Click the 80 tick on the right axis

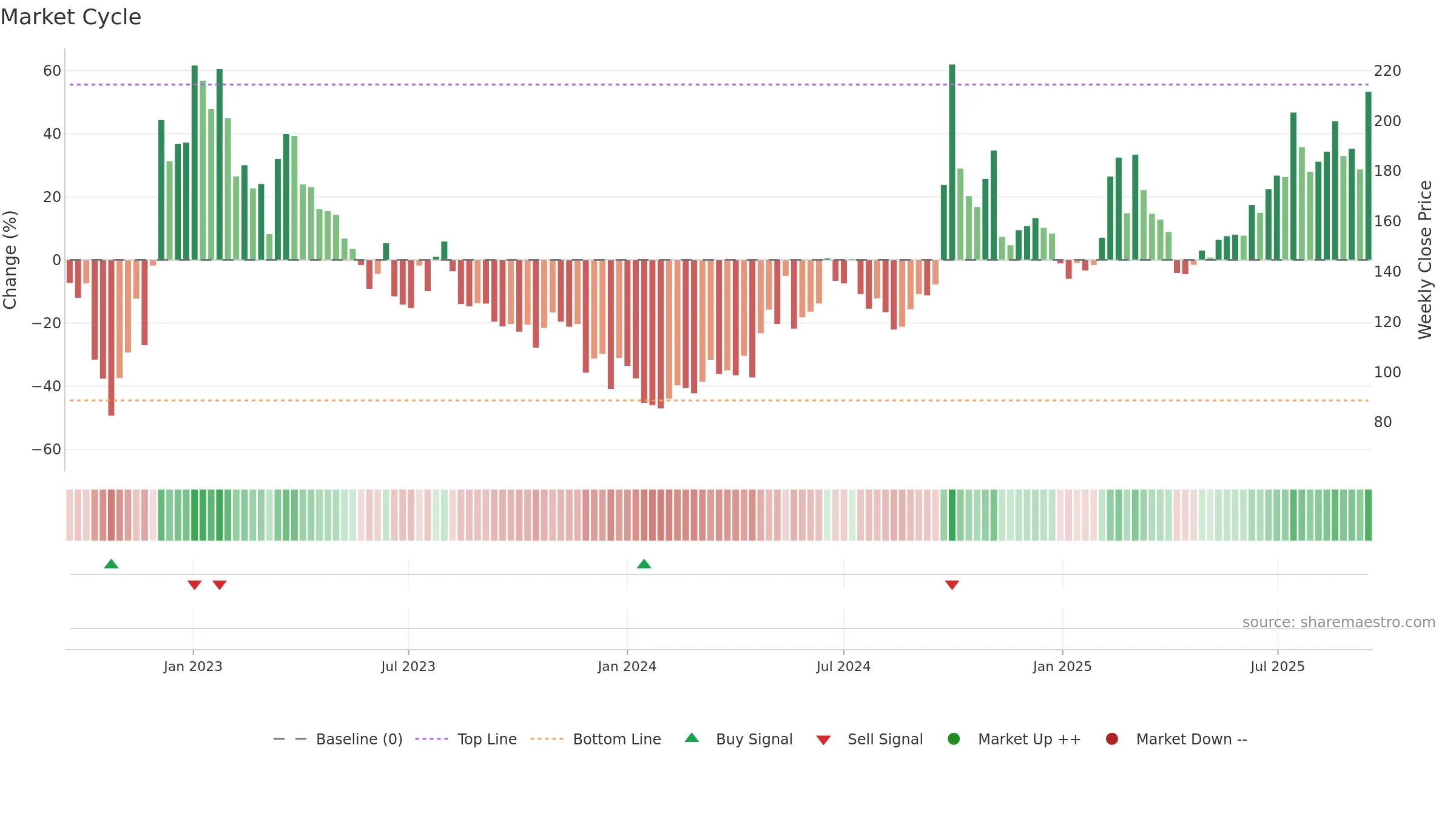(x=1383, y=422)
